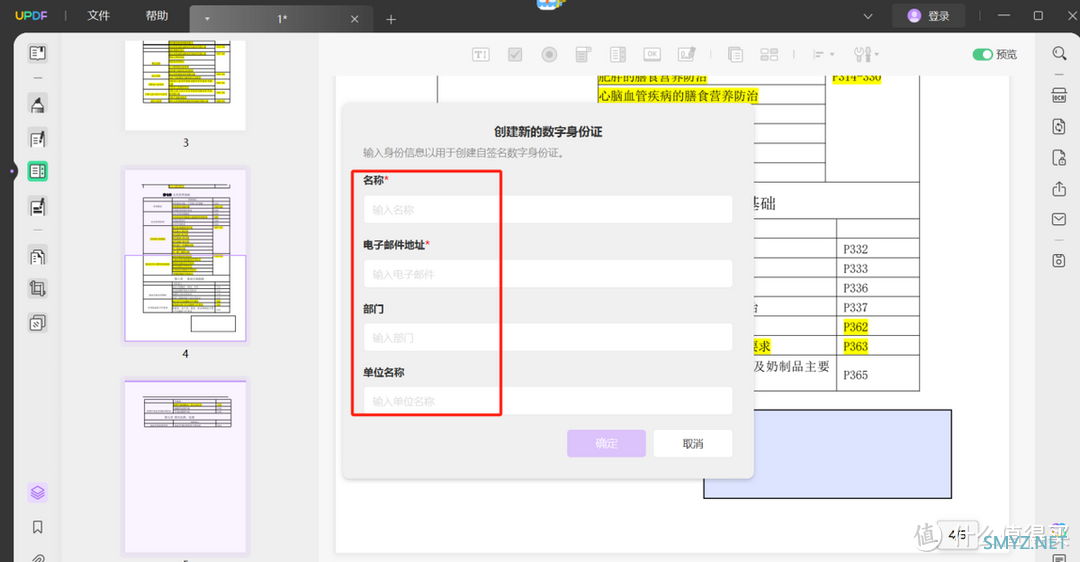Image resolution: width=1080 pixels, height=562 pixels.
Task: Open the Reader mode icon in left sidebar
Action: [x=37, y=53]
